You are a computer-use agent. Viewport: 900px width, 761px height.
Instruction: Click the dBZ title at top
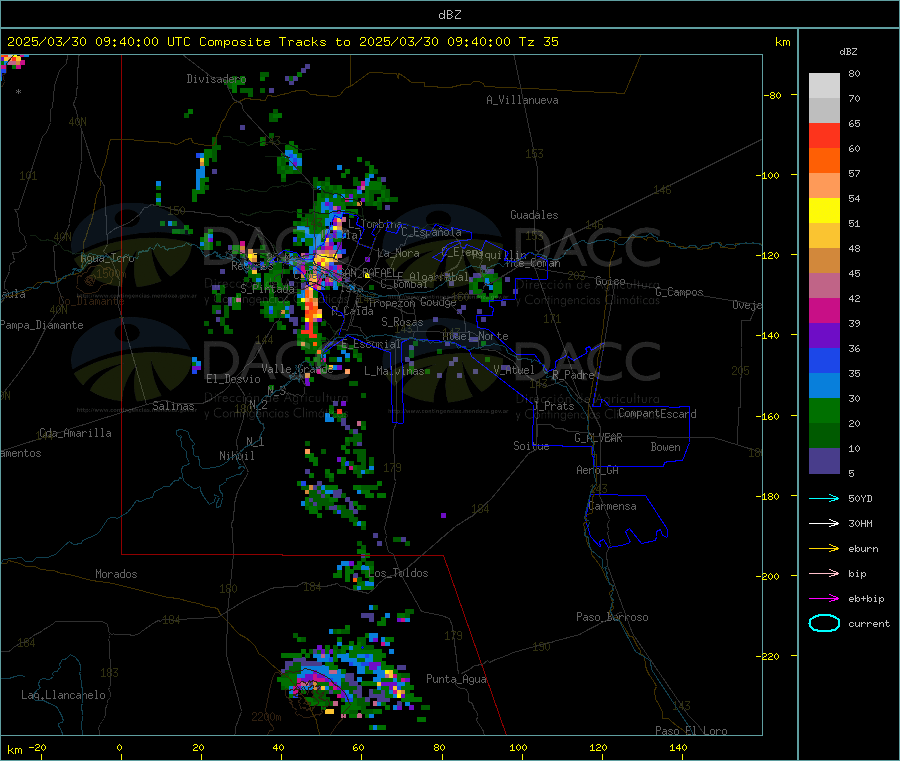coord(449,14)
